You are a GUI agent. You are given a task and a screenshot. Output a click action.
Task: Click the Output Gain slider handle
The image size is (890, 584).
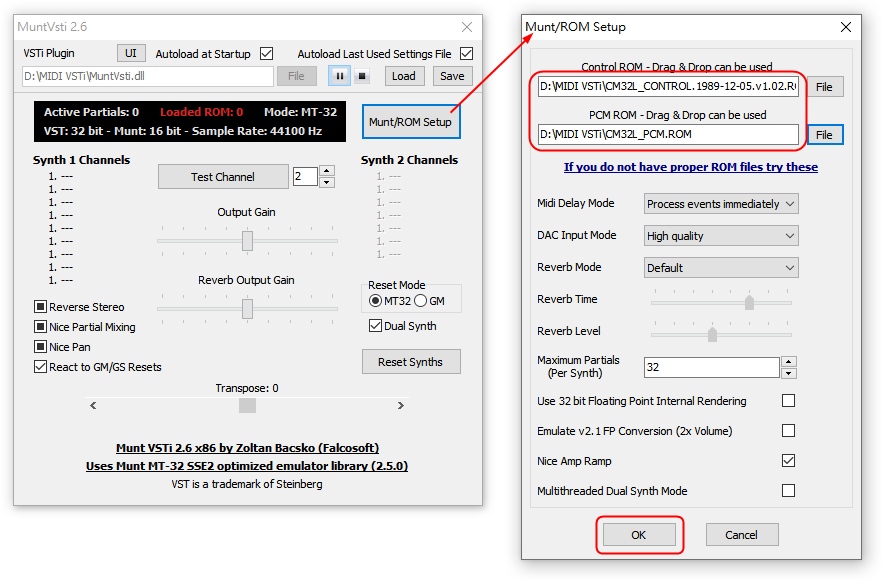[x=247, y=241]
